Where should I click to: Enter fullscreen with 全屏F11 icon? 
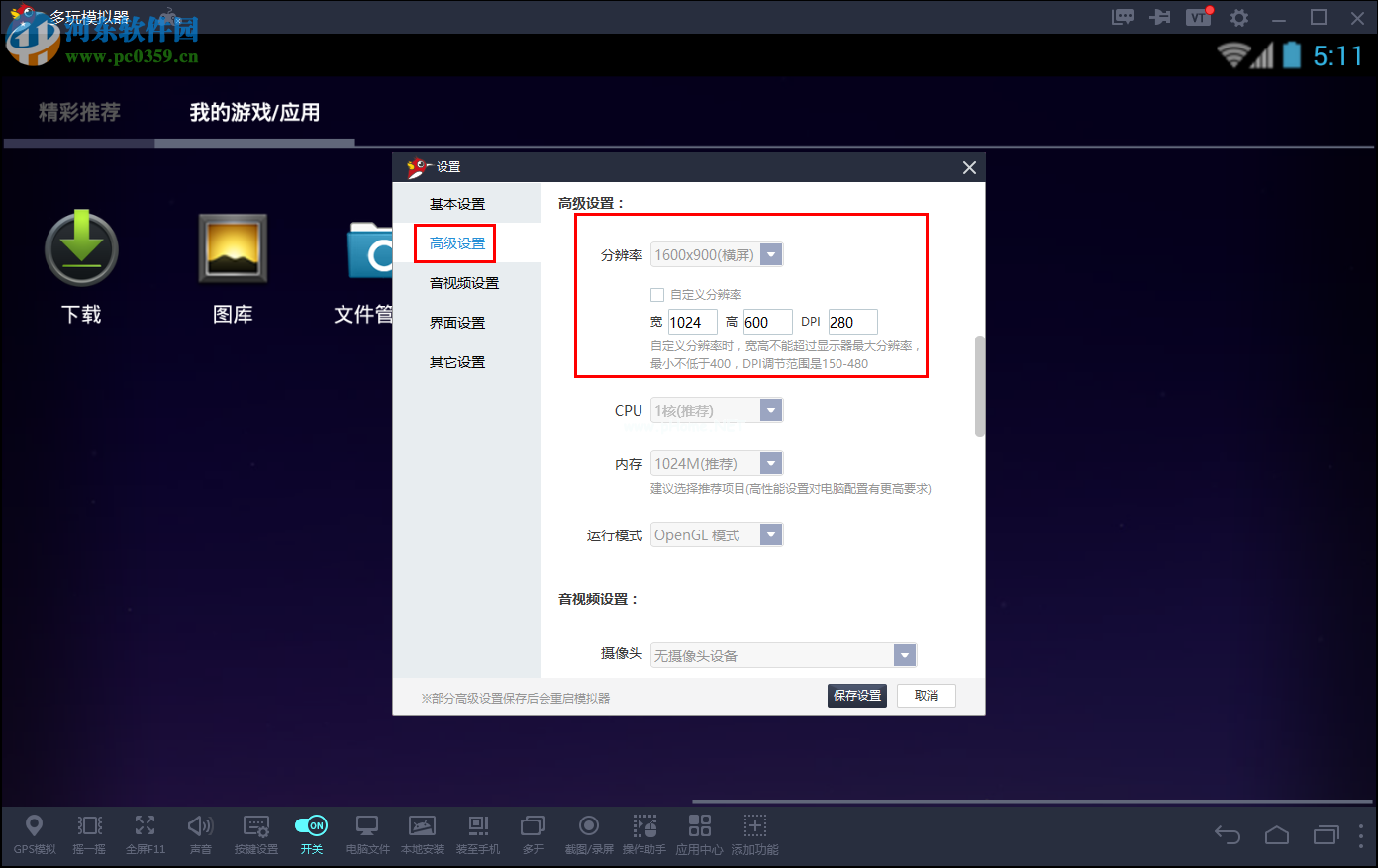[x=146, y=833]
